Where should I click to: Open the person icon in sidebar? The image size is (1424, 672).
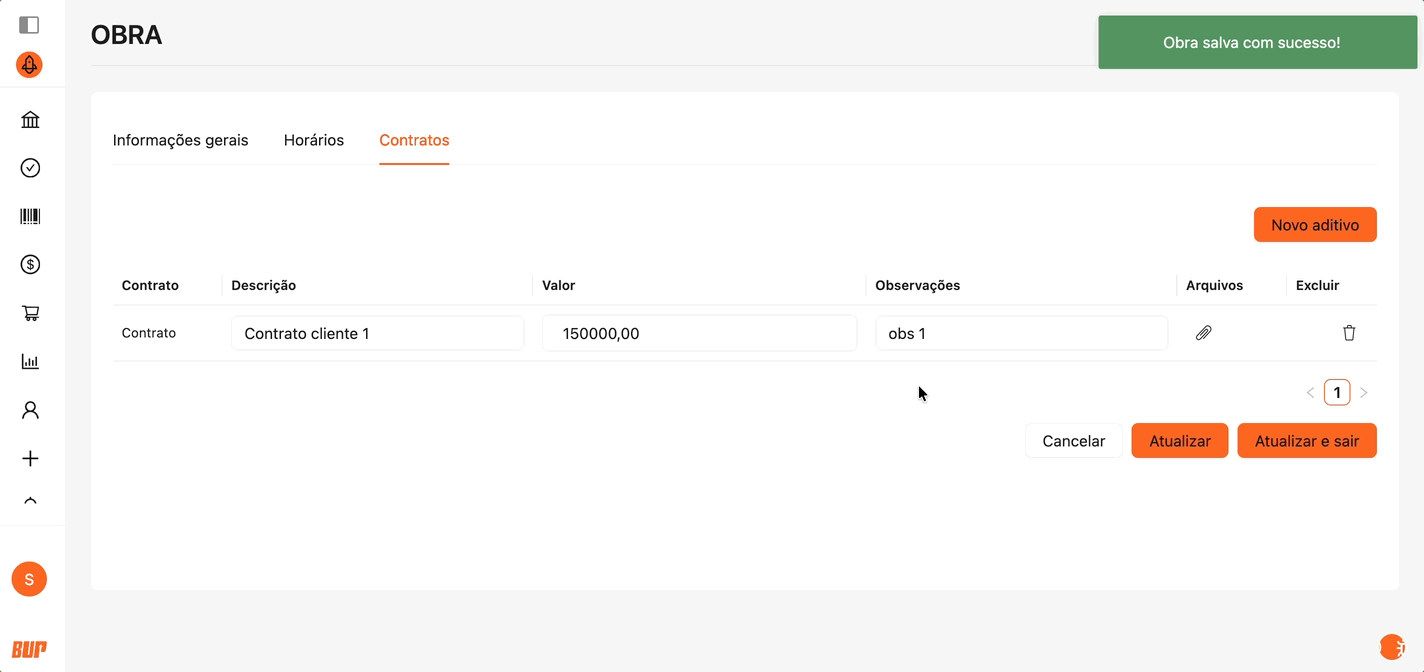[30, 410]
